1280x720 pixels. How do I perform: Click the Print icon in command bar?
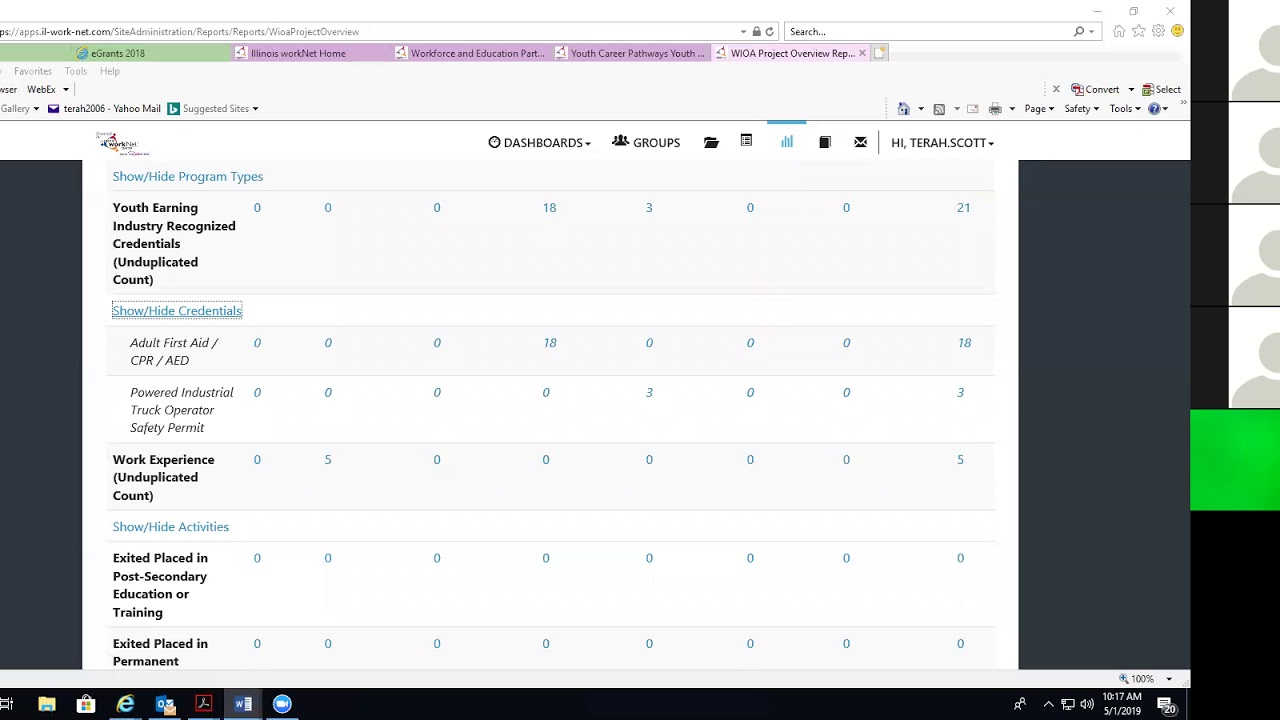995,109
